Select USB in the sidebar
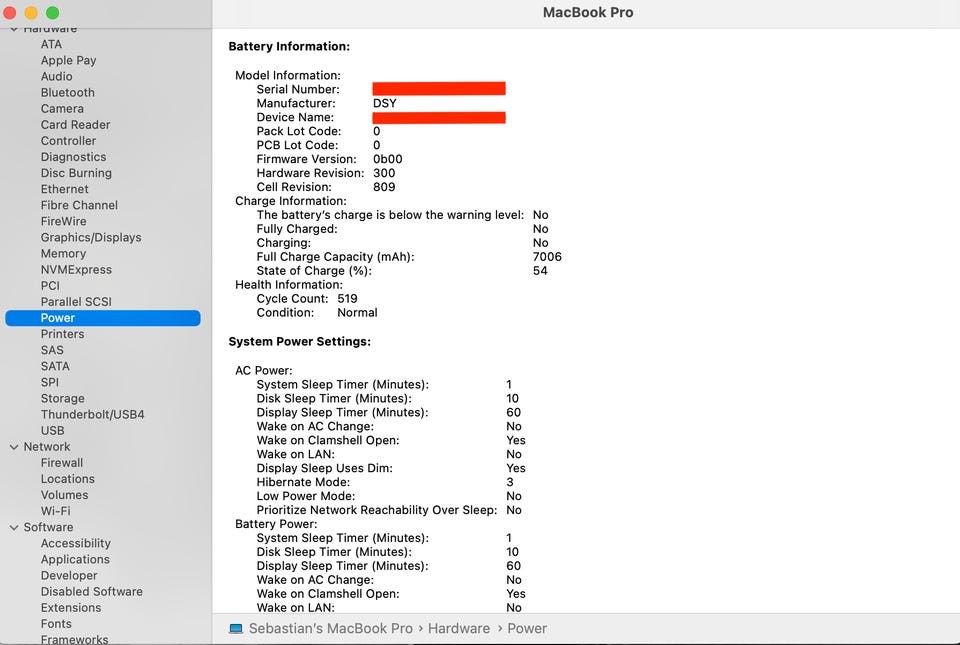The width and height of the screenshot is (960, 645). click(52, 430)
